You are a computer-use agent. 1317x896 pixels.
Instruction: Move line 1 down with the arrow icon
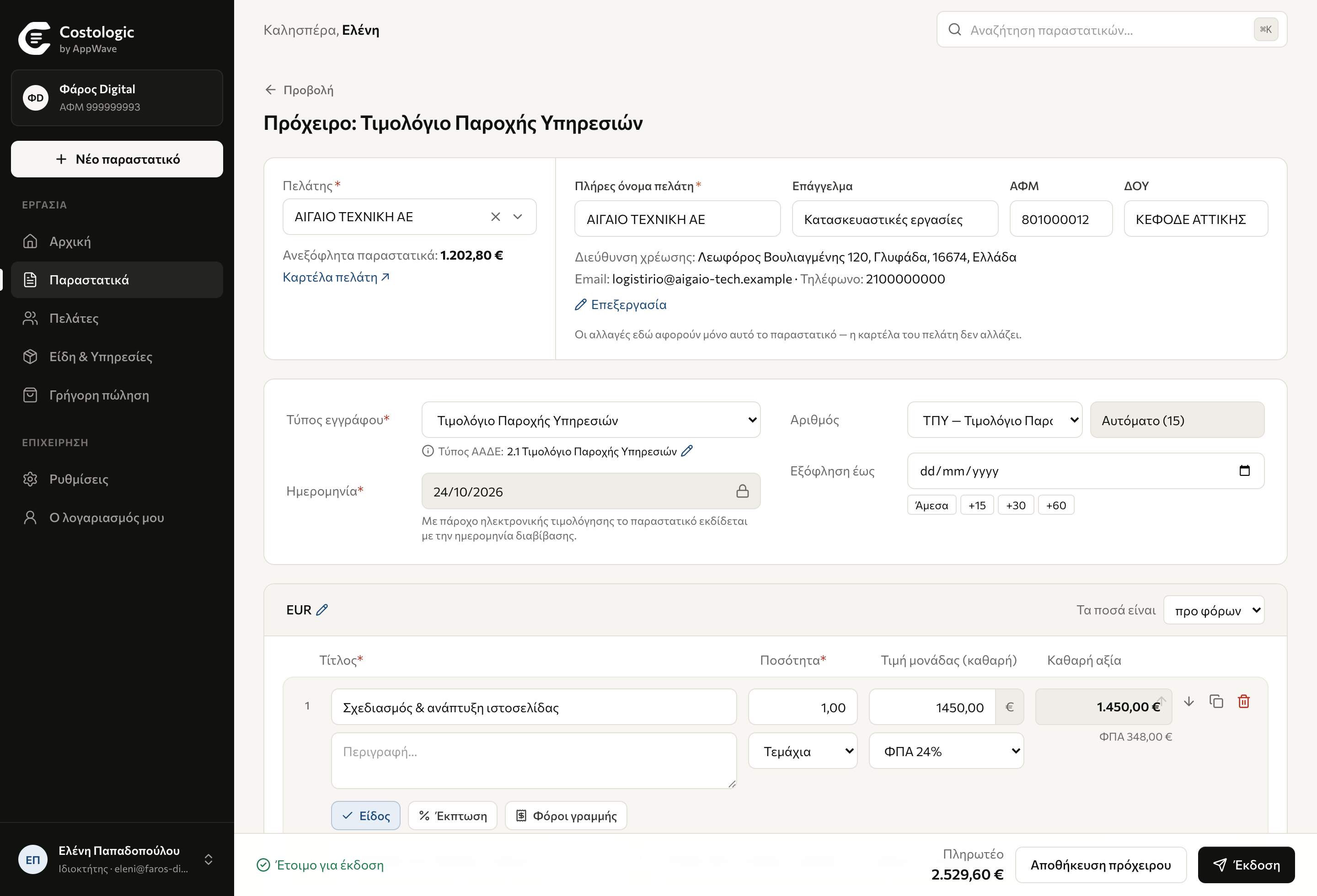click(1189, 701)
